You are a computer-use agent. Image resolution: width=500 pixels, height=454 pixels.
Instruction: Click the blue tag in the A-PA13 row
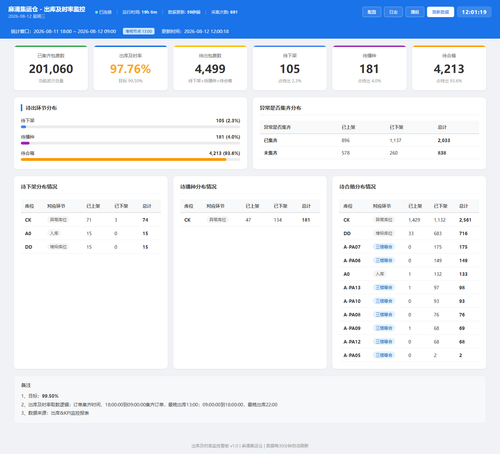pos(384,287)
